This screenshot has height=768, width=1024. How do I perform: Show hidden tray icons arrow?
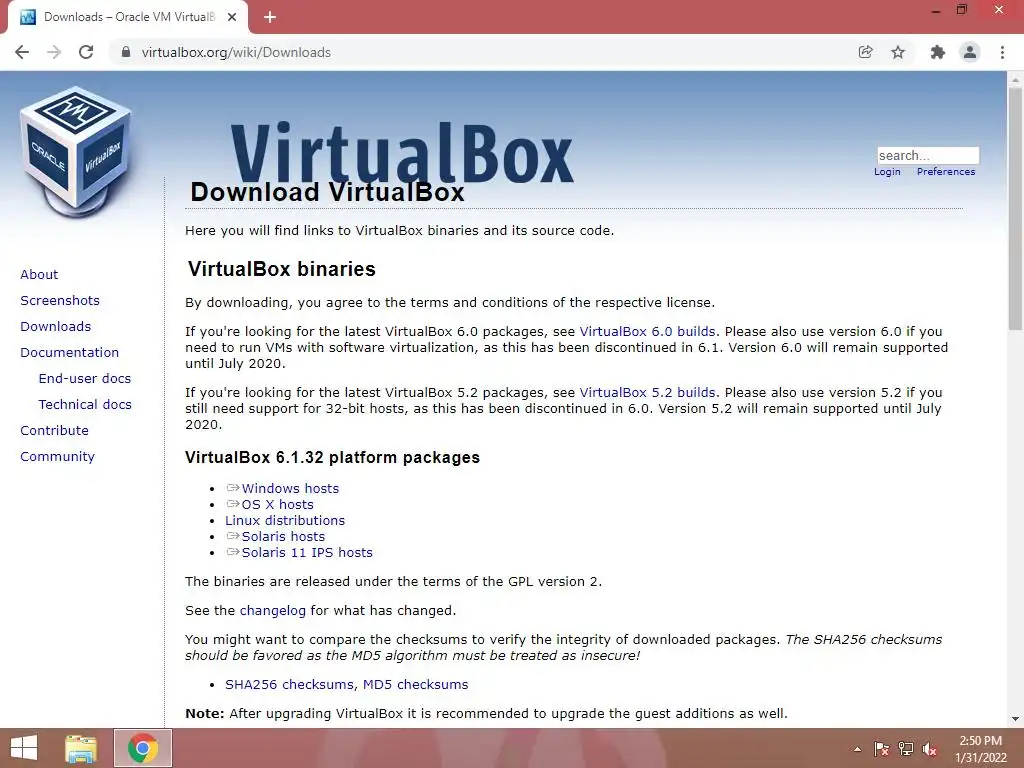coord(857,750)
